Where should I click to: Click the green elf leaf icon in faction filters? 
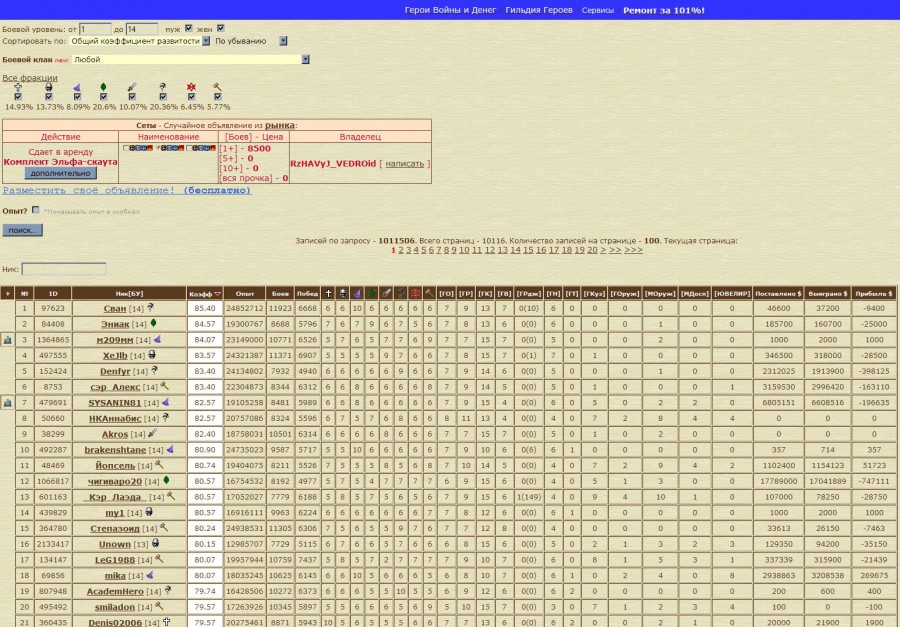click(x=104, y=88)
